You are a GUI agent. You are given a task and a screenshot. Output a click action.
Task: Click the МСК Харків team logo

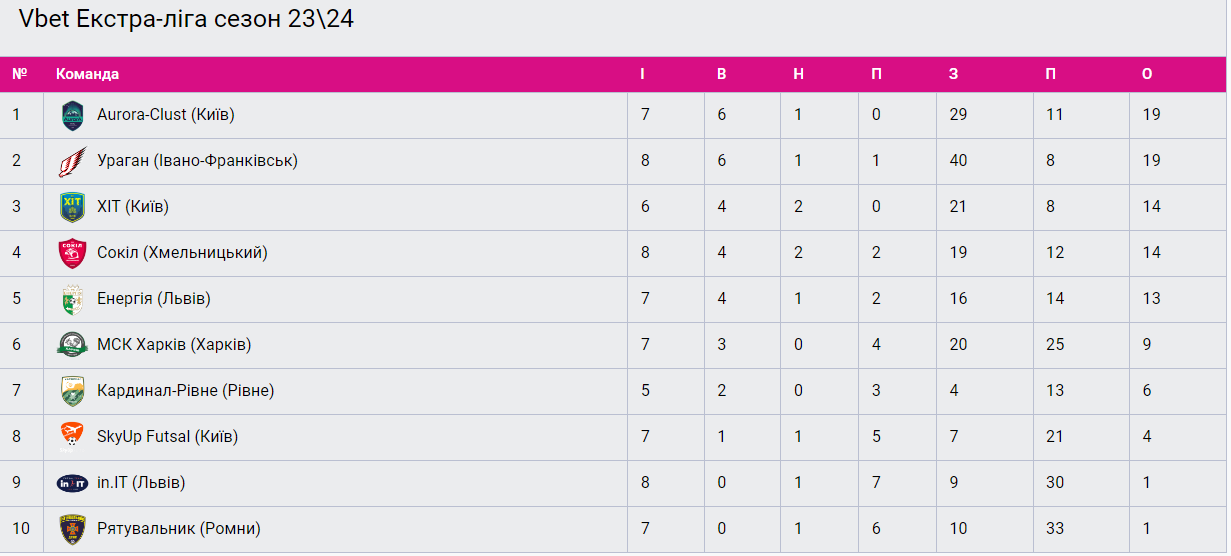click(73, 346)
